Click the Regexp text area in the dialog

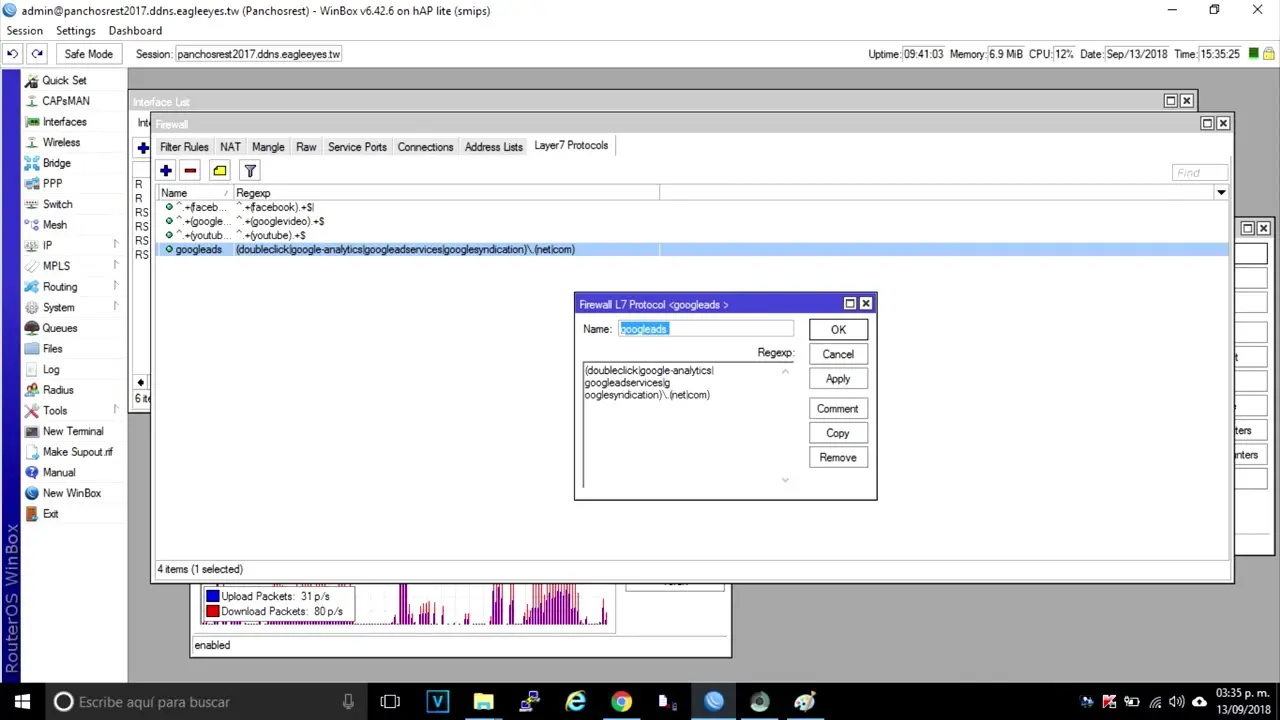coord(688,425)
